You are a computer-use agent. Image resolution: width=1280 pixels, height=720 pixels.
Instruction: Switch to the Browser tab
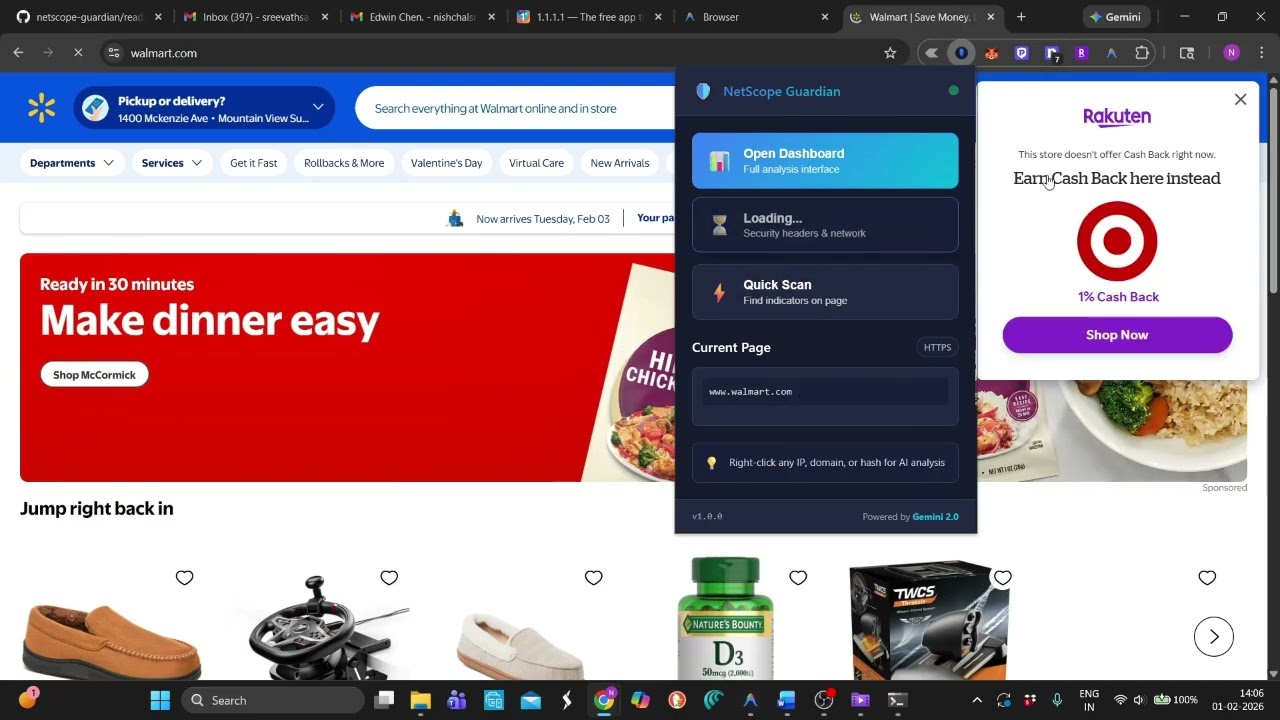tap(755, 17)
